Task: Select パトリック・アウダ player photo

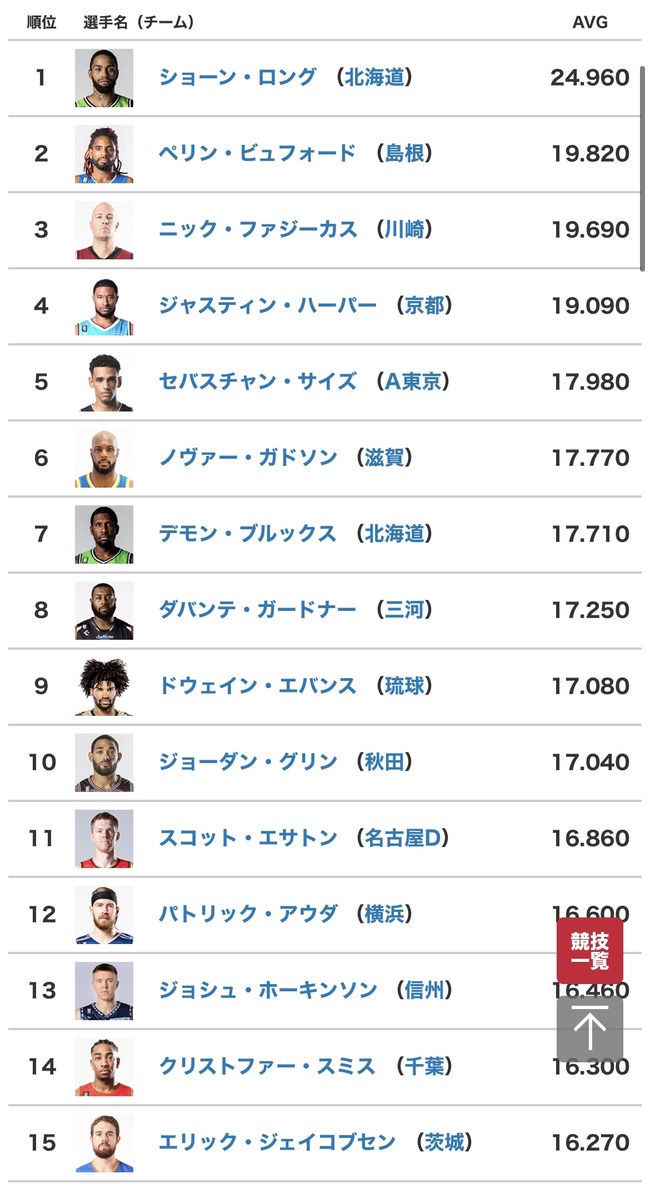Action: click(104, 914)
